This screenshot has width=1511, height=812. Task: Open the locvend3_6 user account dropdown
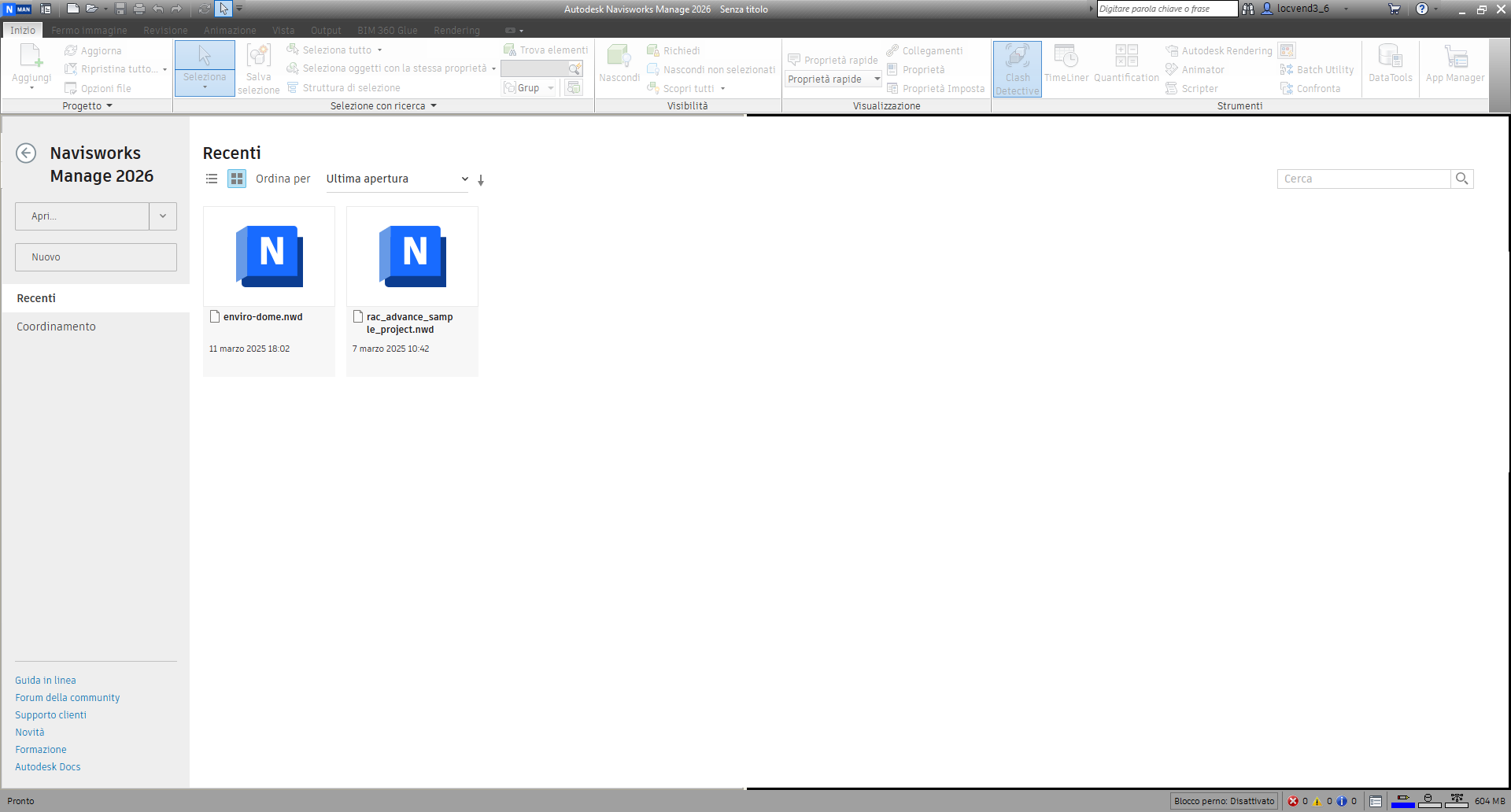coord(1346,9)
